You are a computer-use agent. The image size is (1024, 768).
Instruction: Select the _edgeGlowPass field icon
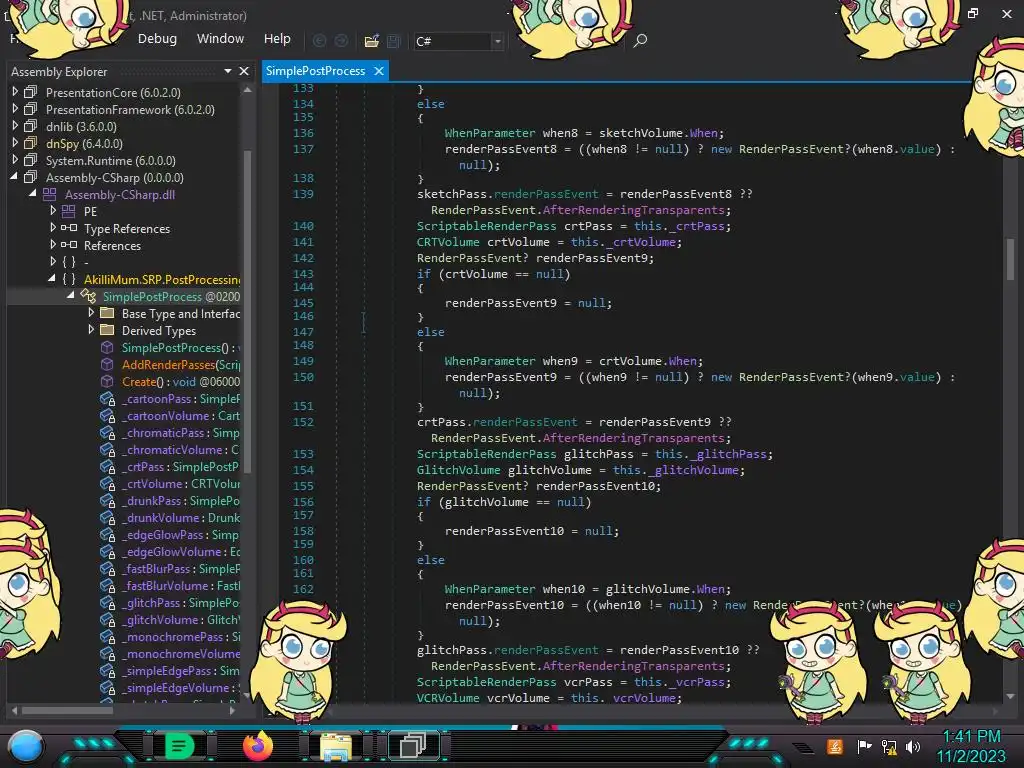tap(107, 534)
